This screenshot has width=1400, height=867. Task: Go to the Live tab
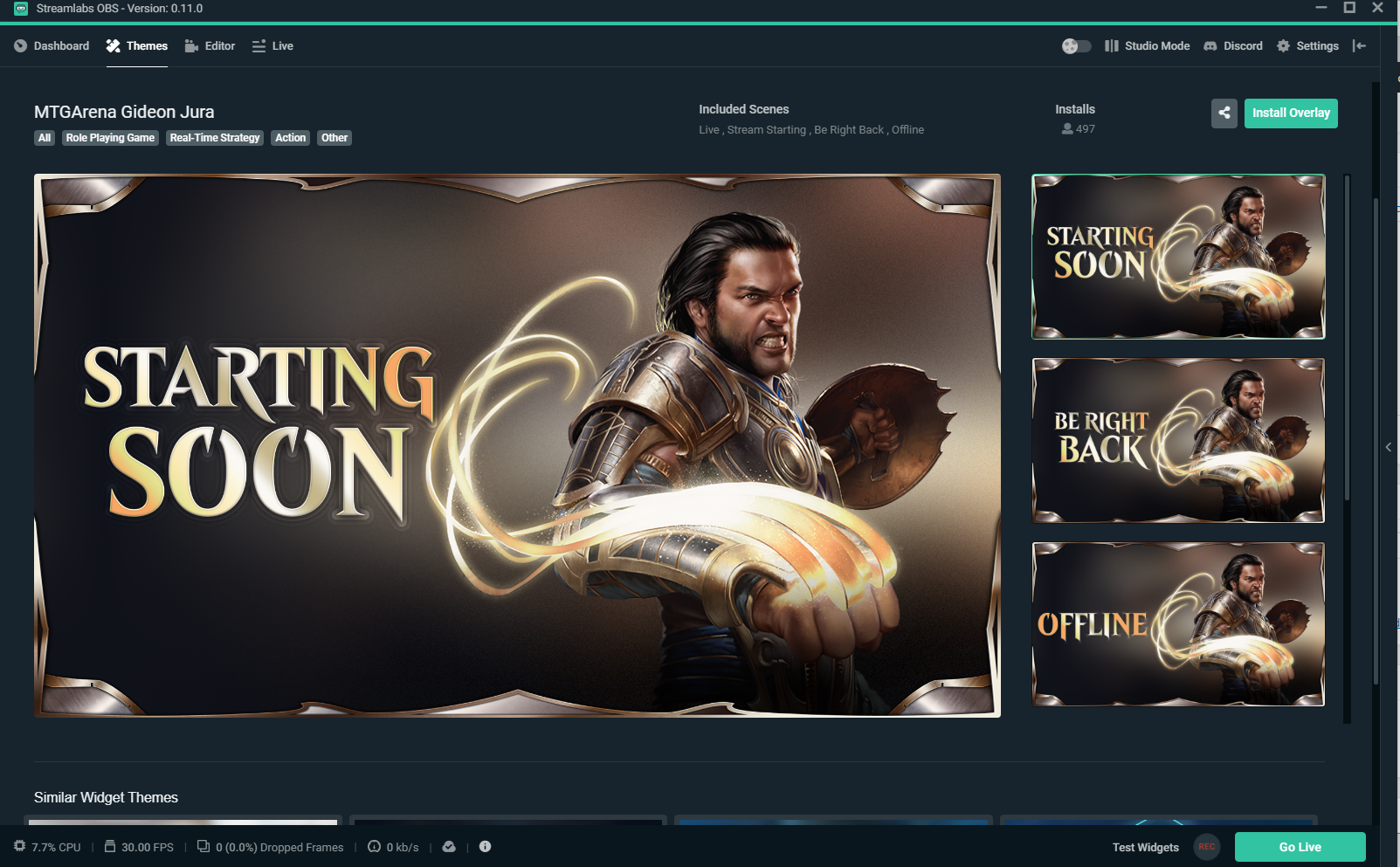(x=272, y=46)
